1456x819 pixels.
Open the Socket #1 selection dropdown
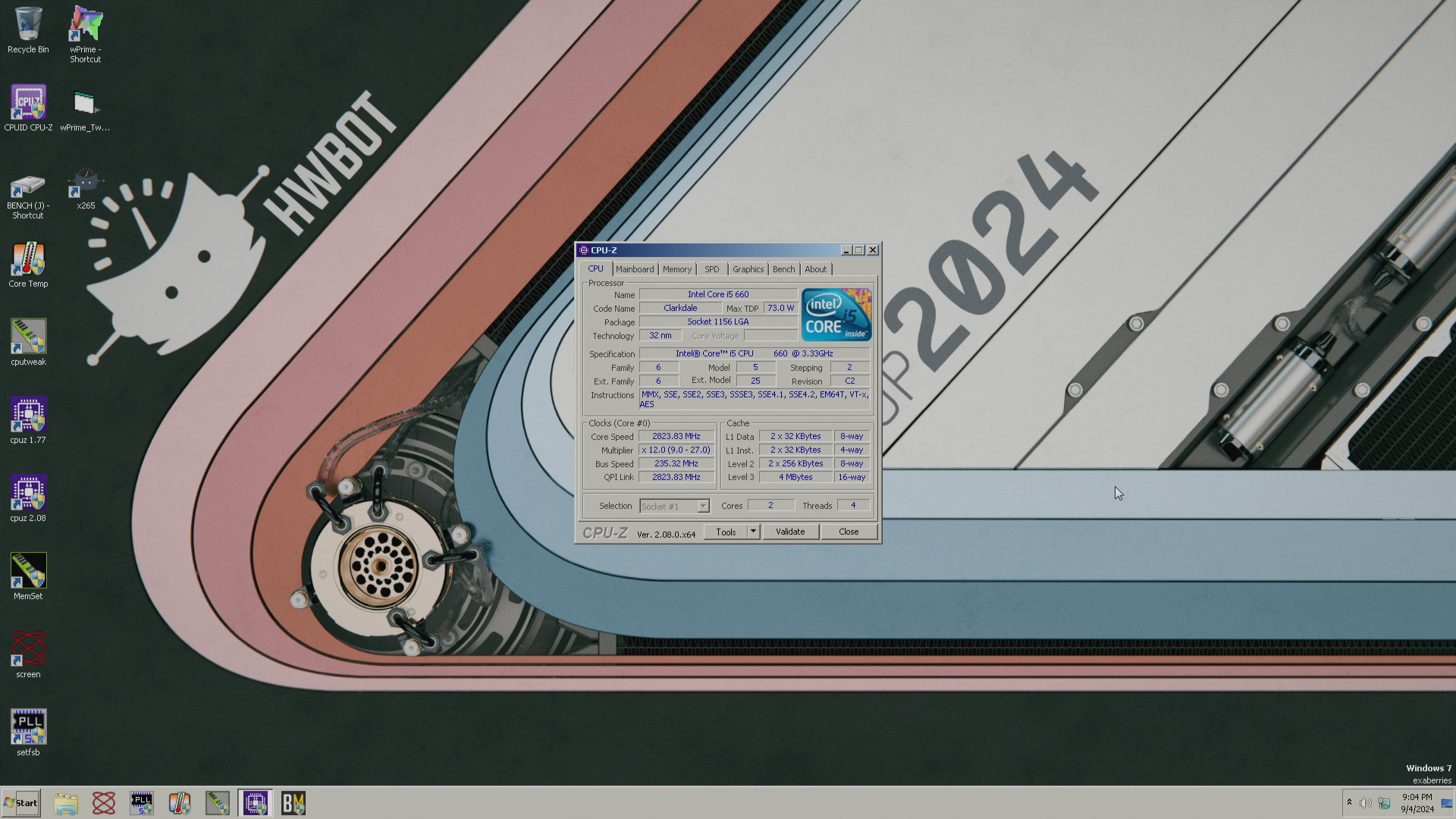(674, 506)
